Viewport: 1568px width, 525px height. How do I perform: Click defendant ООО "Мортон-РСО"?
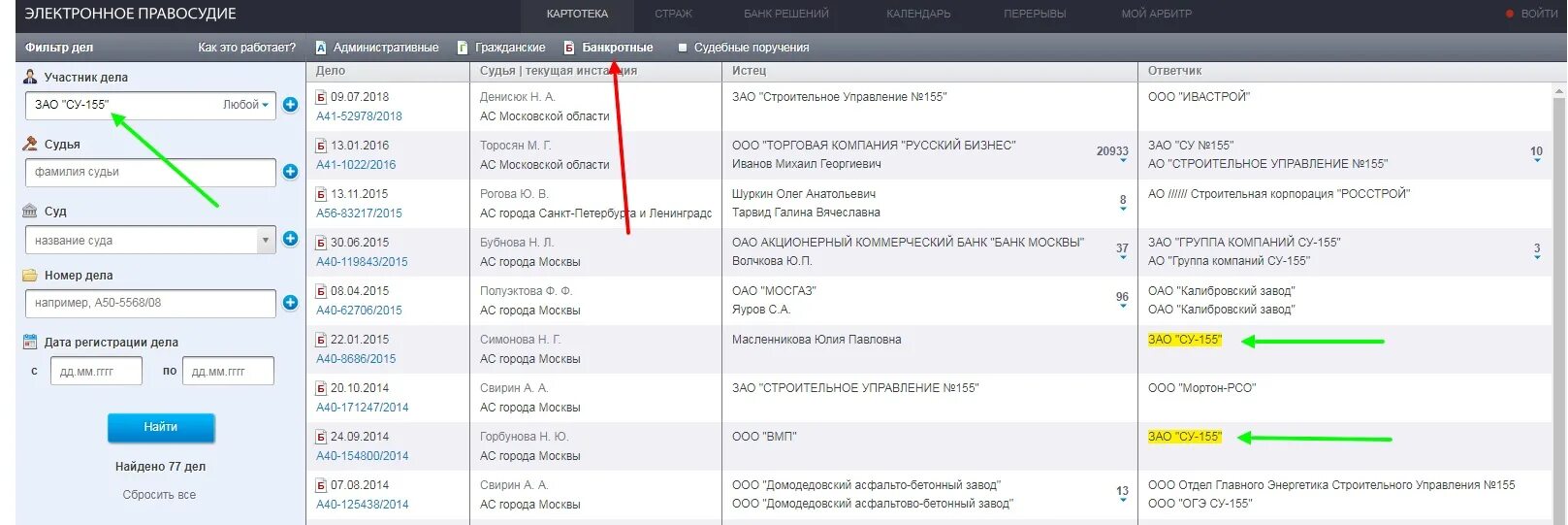pyautogui.click(x=1201, y=388)
